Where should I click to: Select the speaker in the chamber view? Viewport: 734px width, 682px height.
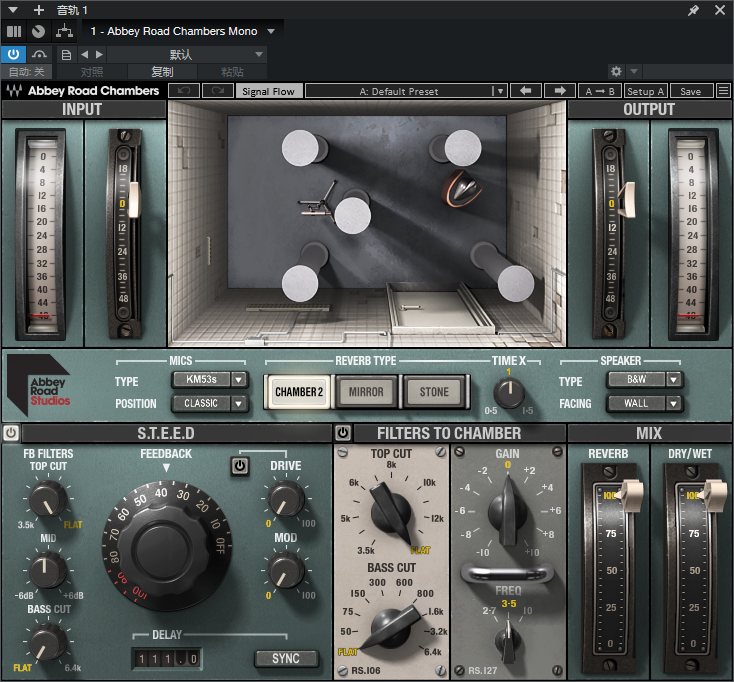(x=462, y=188)
